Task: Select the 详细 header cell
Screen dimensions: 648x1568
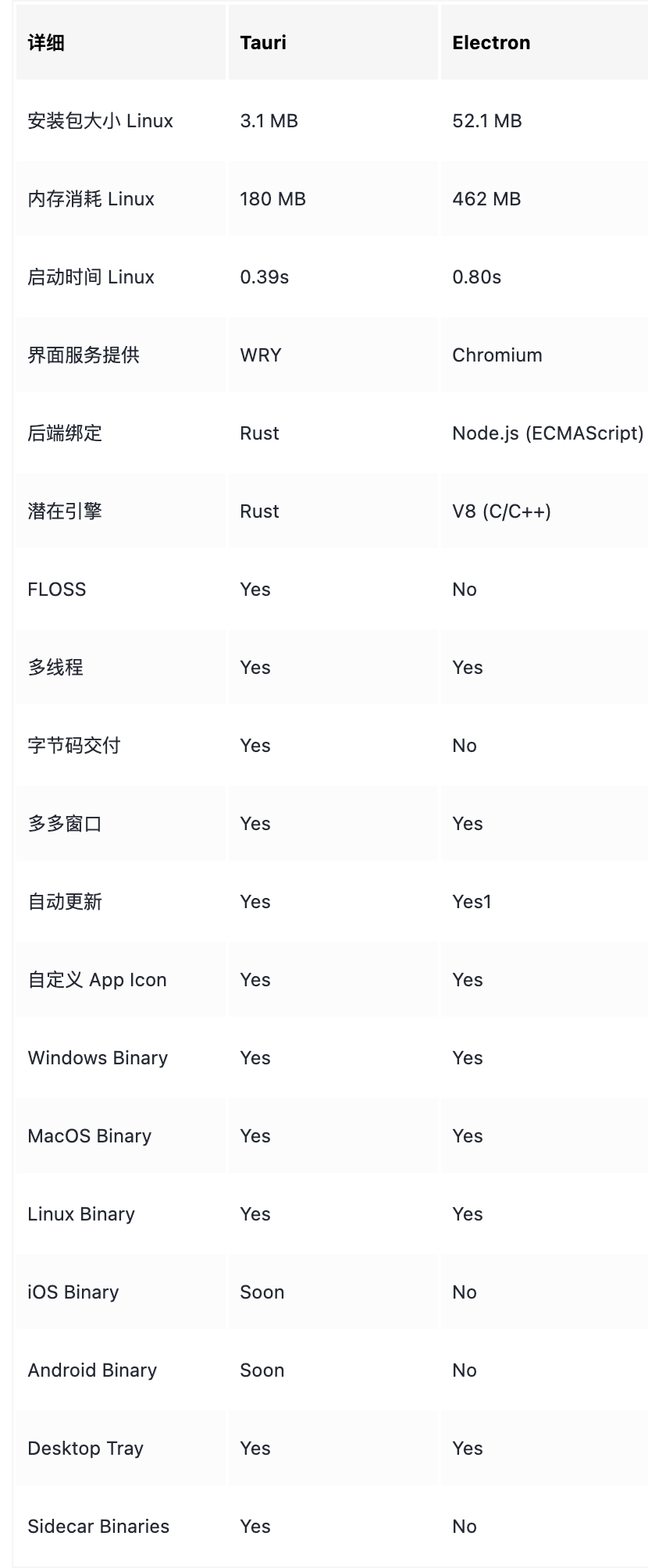Action: coord(46,43)
